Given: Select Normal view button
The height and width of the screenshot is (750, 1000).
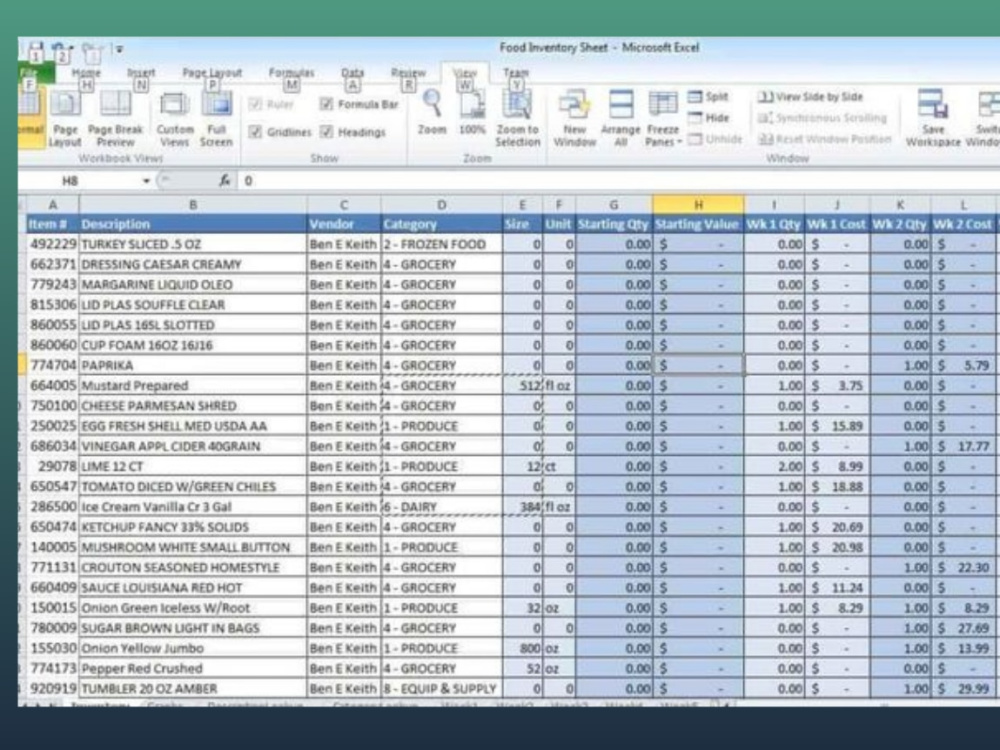Looking at the screenshot, I should (x=29, y=119).
